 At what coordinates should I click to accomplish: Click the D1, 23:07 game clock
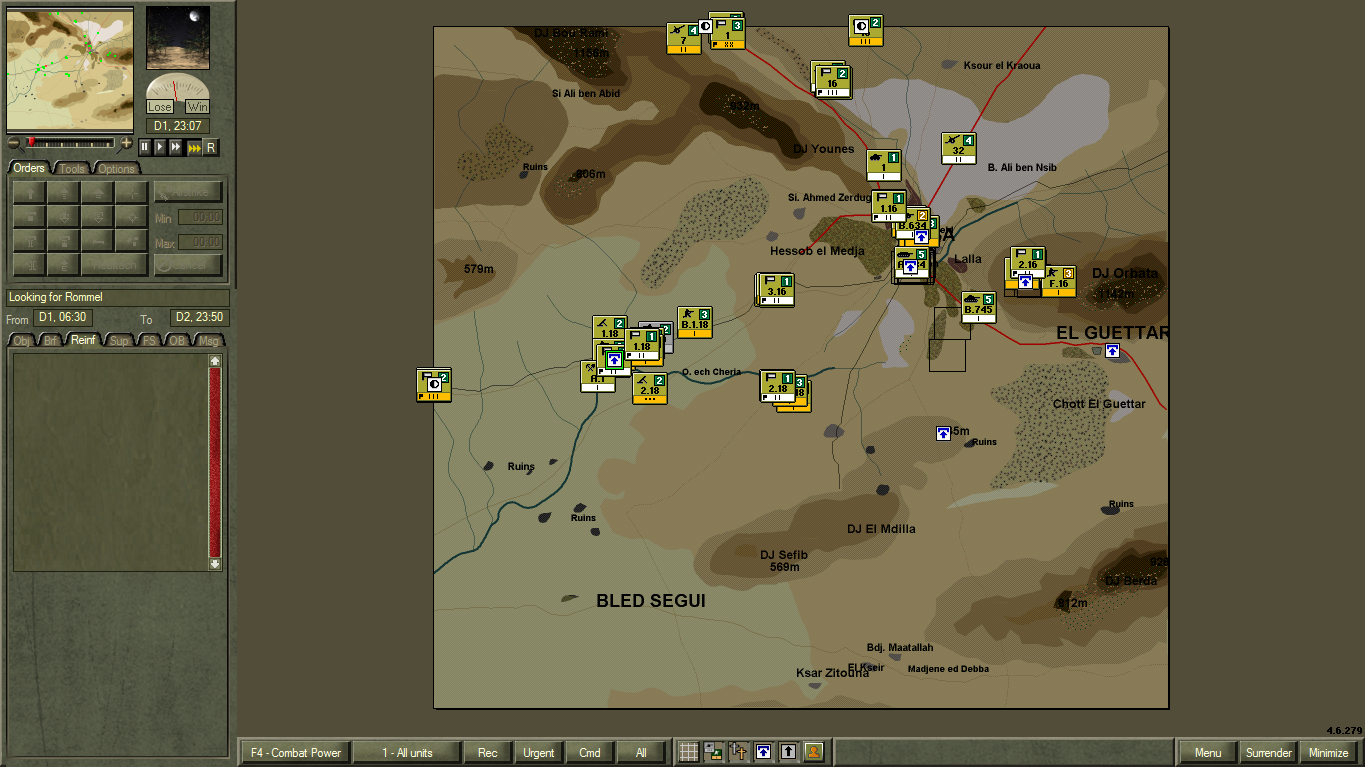pyautogui.click(x=176, y=126)
